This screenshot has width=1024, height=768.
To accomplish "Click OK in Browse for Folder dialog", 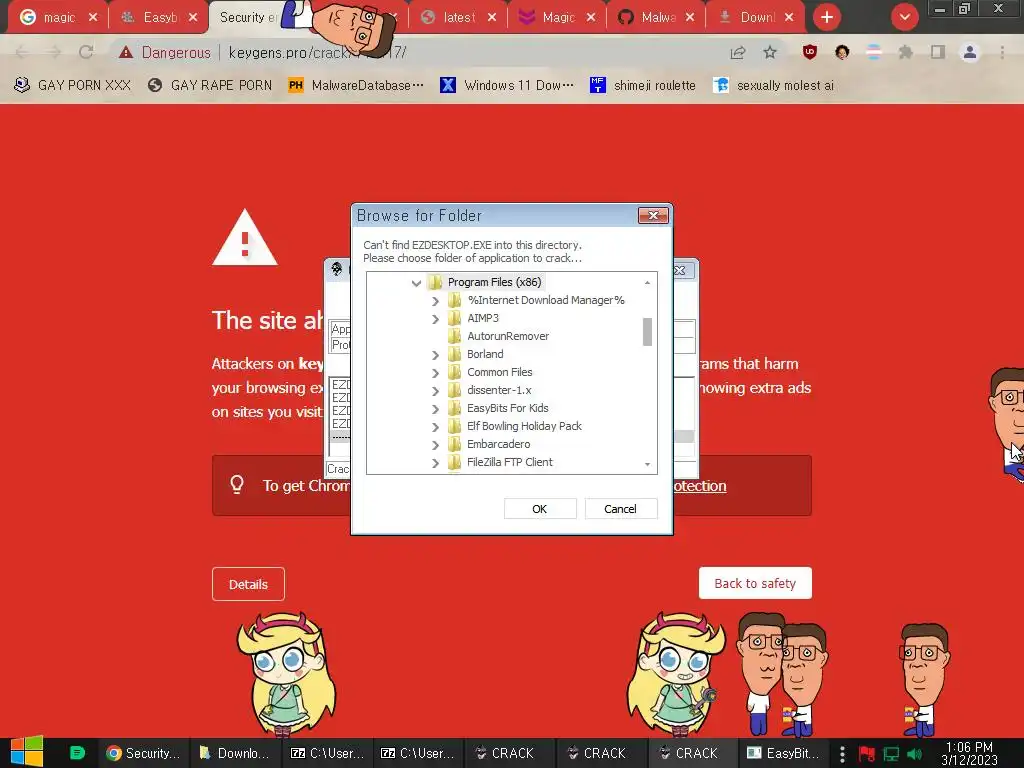I will (x=539, y=509).
